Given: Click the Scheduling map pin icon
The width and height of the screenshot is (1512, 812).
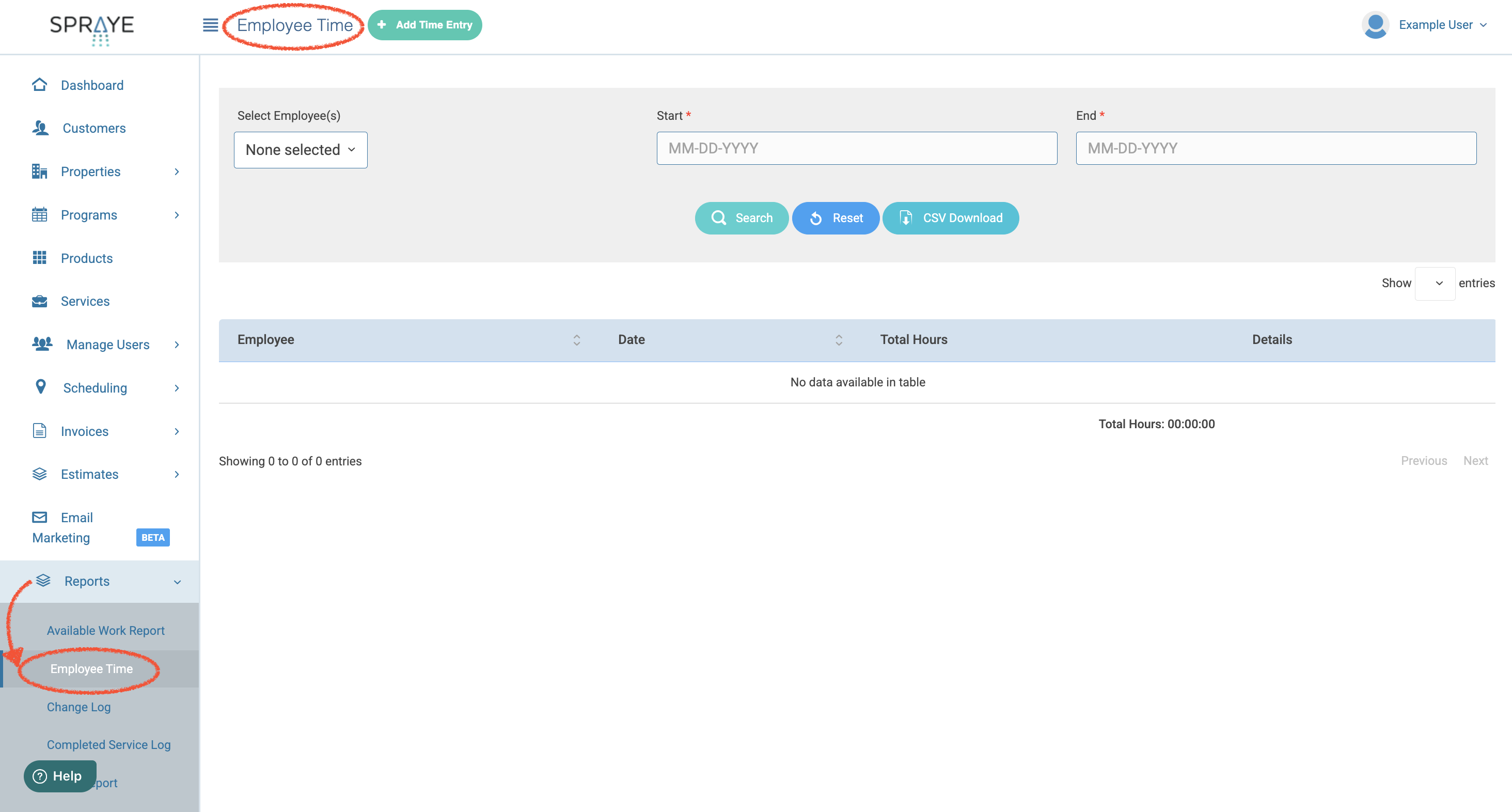Looking at the screenshot, I should click(x=40, y=387).
